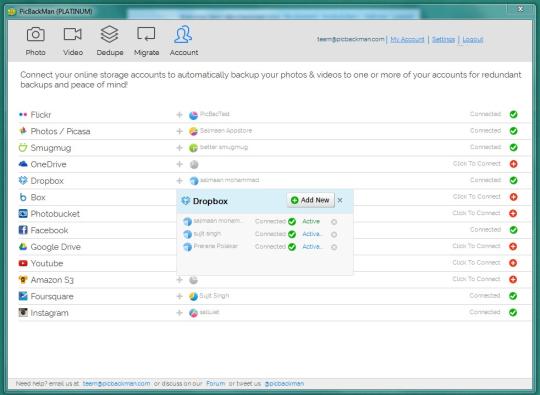The width and height of the screenshot is (540, 395).
Task: Click the Active link on the first popup account row
Action: [x=311, y=221]
